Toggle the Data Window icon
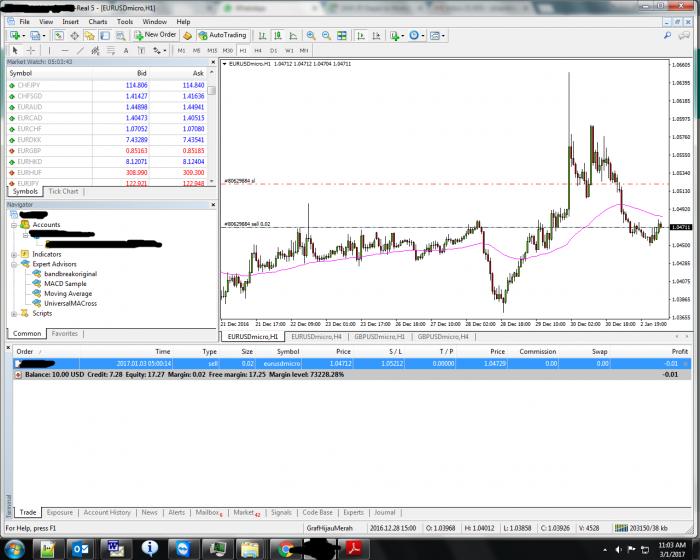This screenshot has width=700, height=560. click(x=75, y=35)
